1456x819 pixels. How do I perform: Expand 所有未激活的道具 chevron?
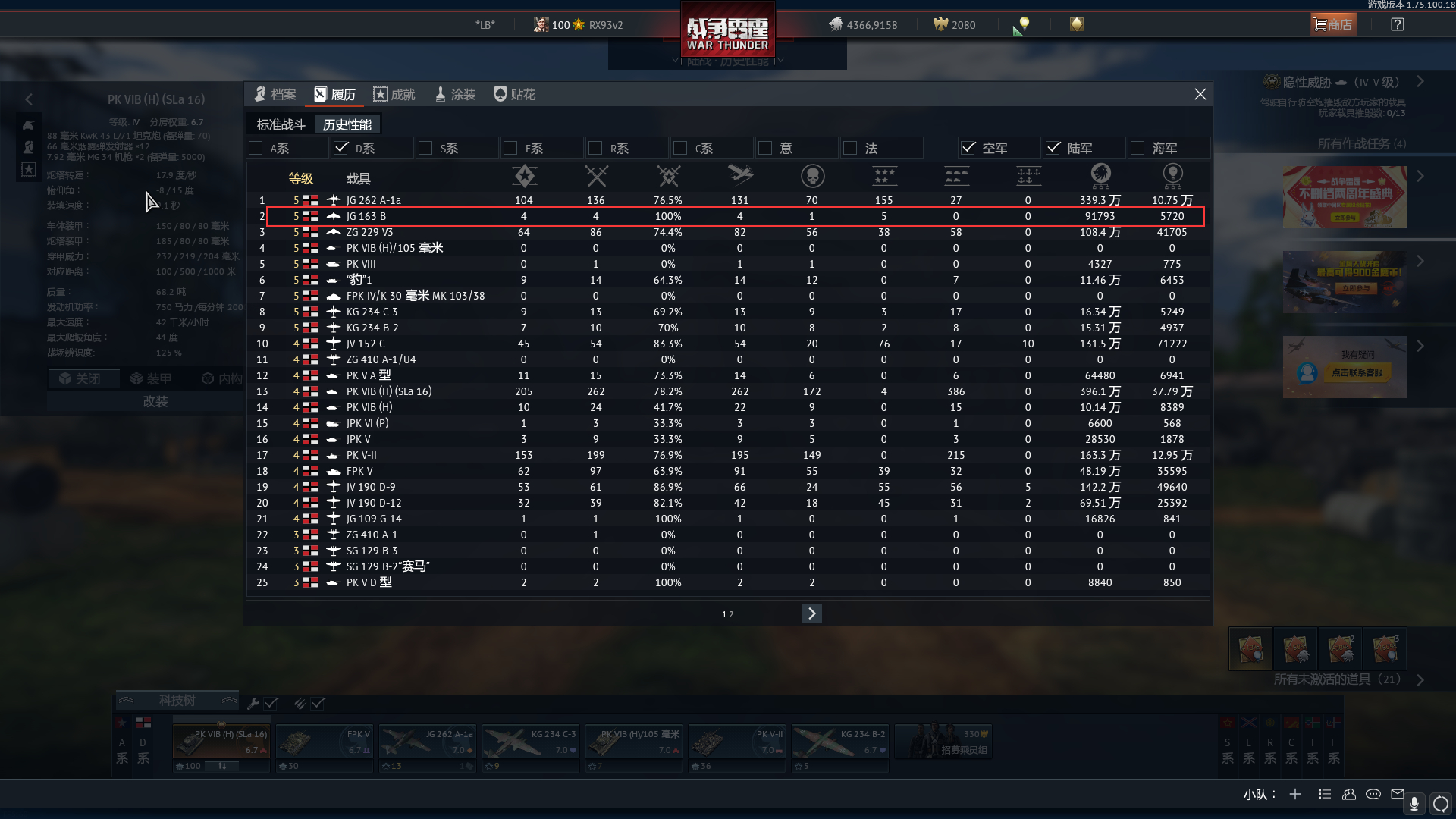point(1420,680)
